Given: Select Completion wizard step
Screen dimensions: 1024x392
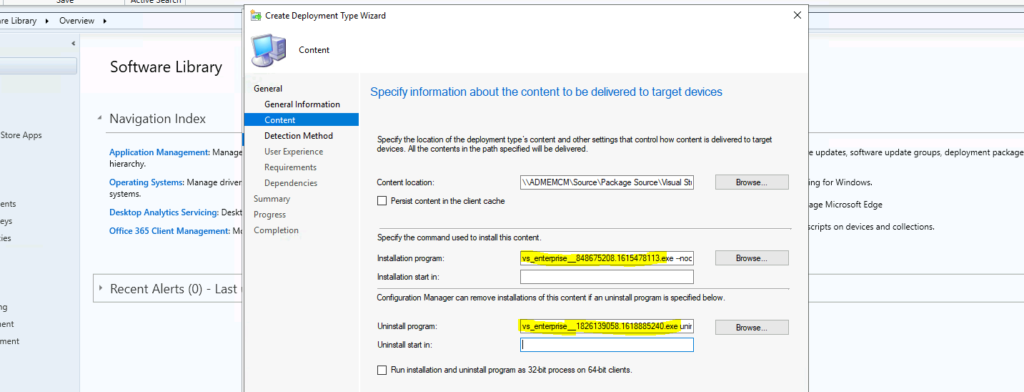Looking at the screenshot, I should tap(276, 230).
